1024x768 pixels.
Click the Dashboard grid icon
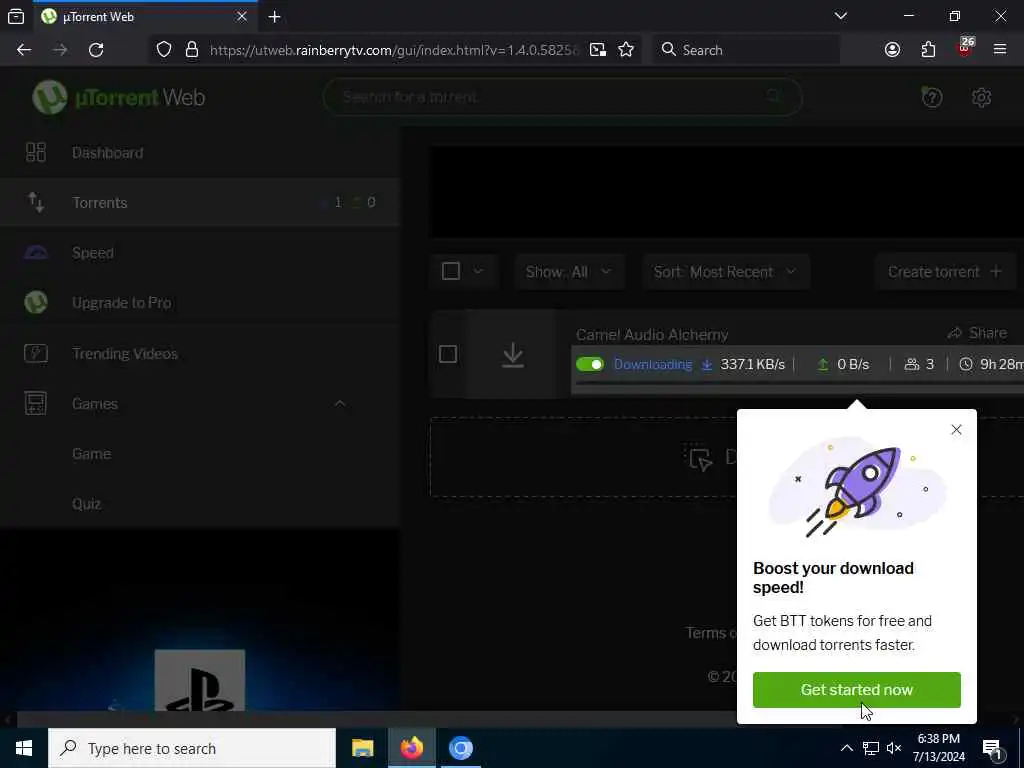[x=36, y=152]
